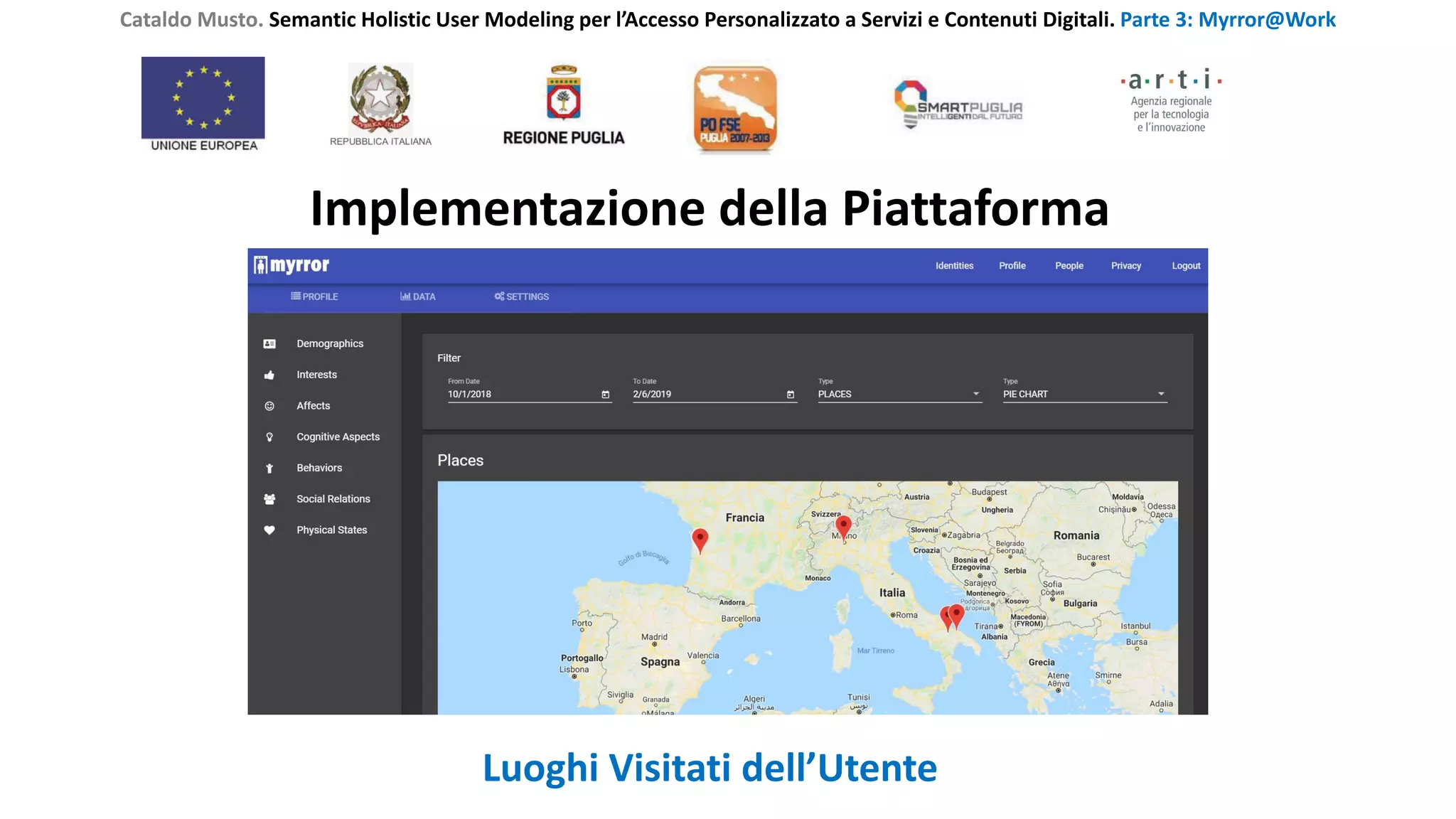Viewport: 1456px width, 819px height.
Task: Click the Affects smiley icon
Action: [x=269, y=406]
